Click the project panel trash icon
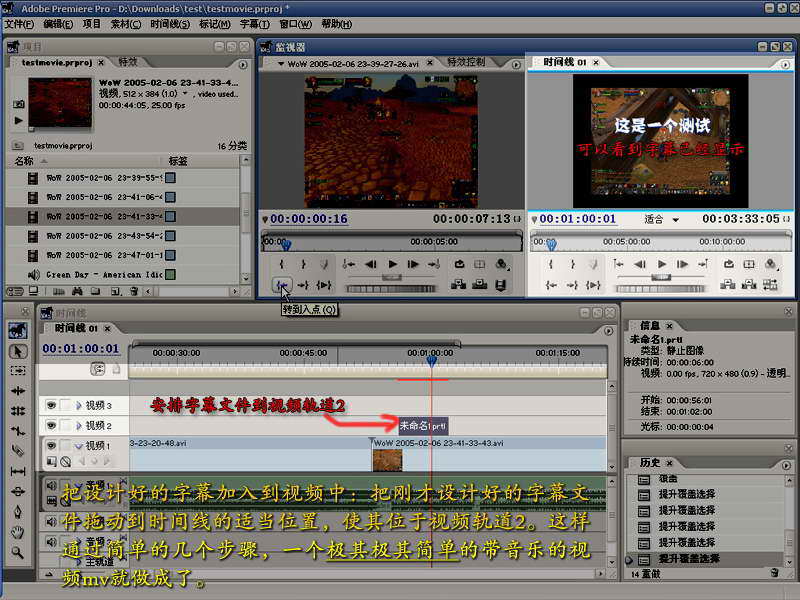 (x=134, y=291)
